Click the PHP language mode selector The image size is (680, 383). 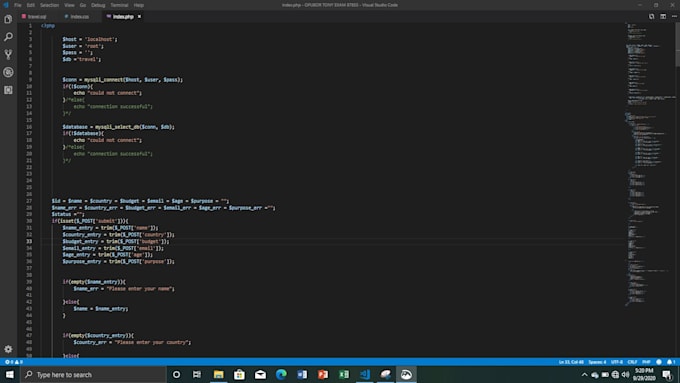click(x=646, y=362)
